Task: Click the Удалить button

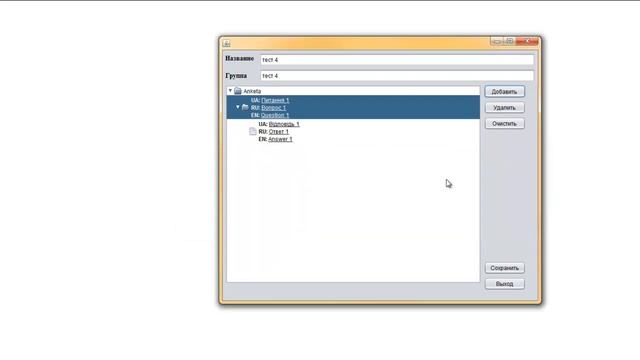Action: [504, 108]
